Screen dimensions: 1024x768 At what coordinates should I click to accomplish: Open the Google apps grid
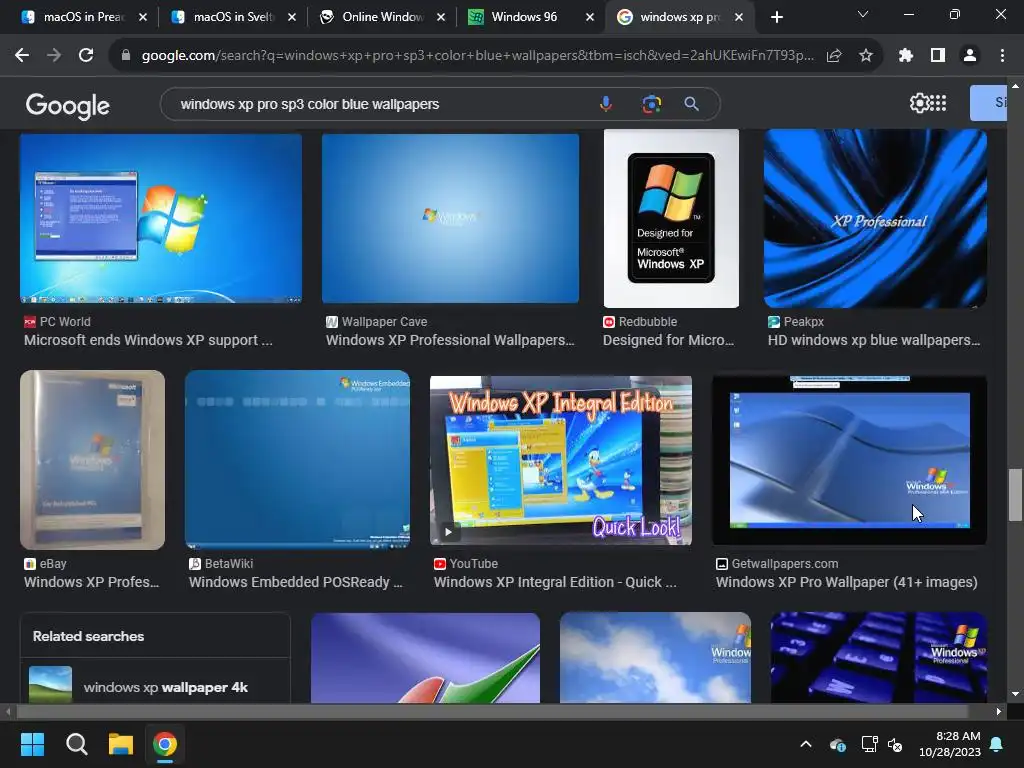point(938,103)
